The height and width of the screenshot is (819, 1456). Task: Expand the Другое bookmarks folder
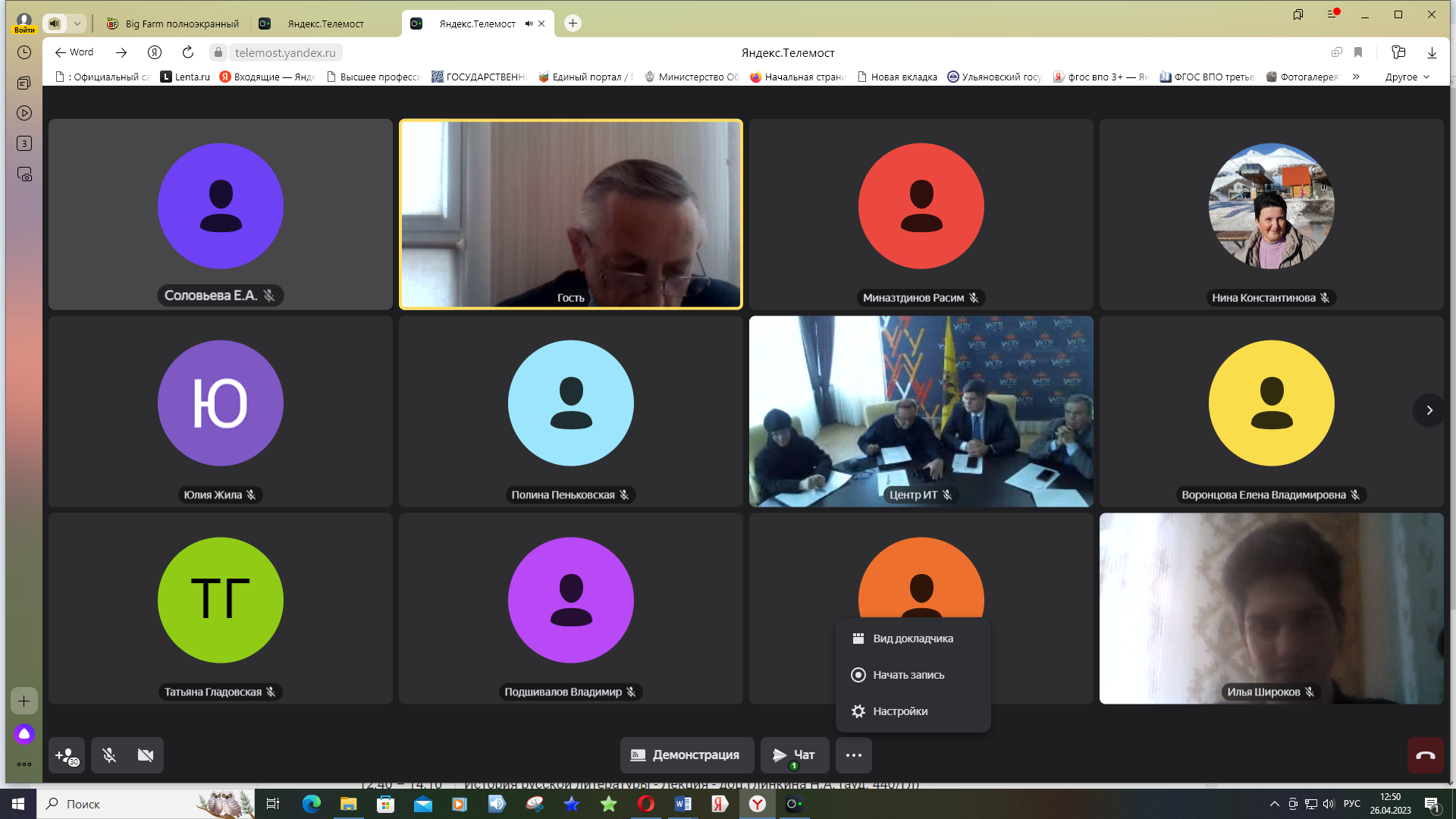click(x=1407, y=77)
